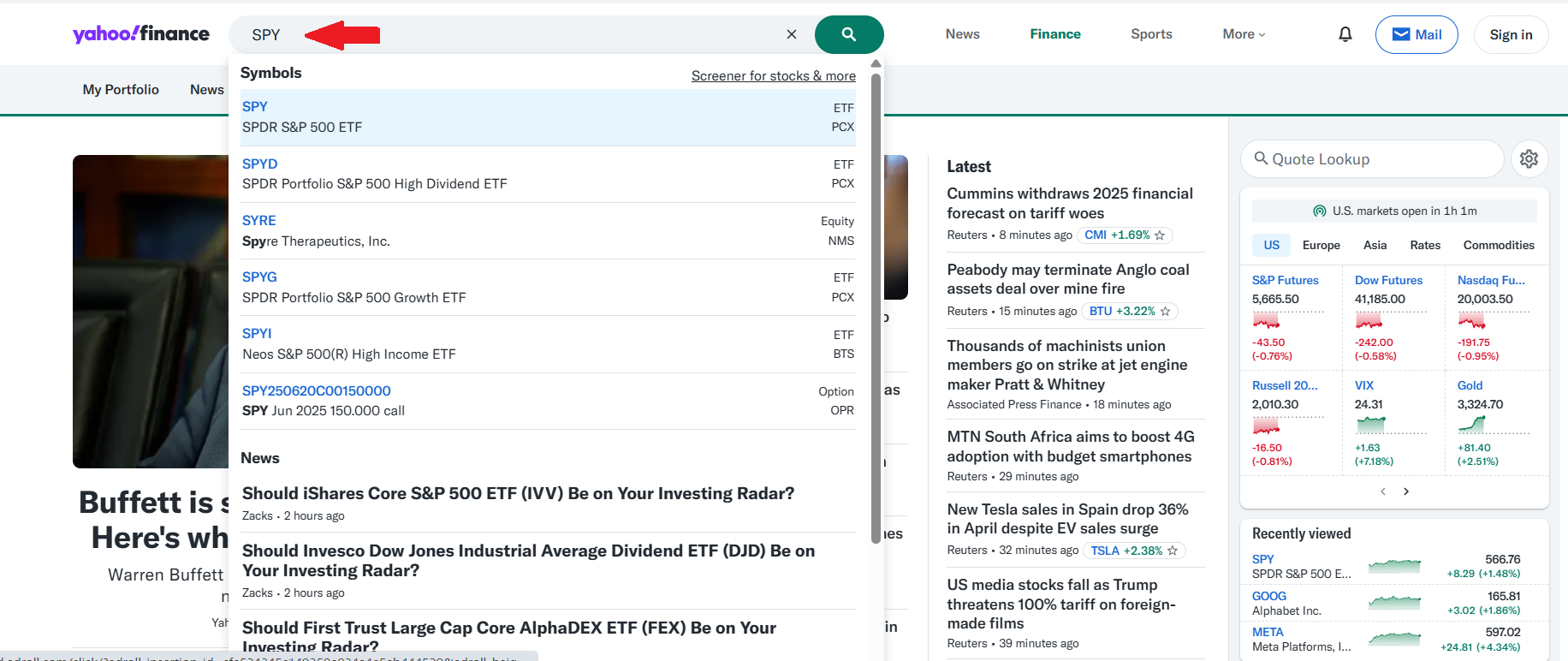
Task: Select SPY250620C00150000 option suggestion
Action: pos(548,401)
